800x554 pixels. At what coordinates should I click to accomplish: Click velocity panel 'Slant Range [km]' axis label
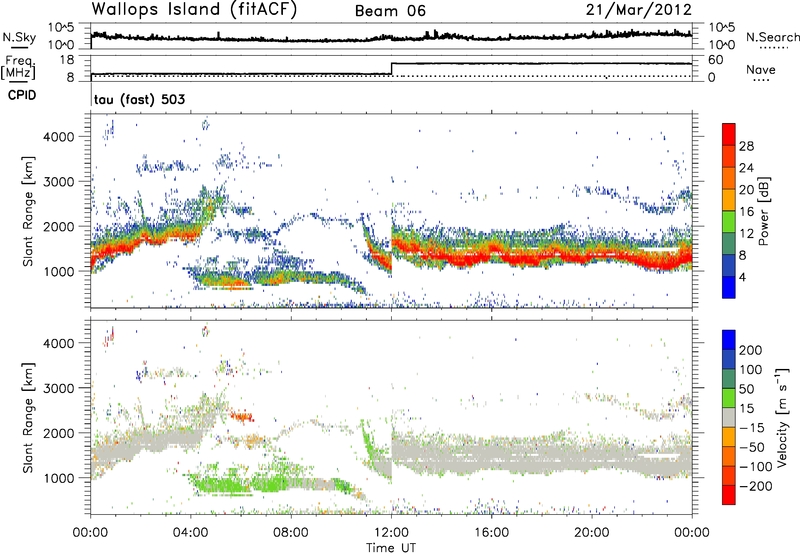[28, 417]
